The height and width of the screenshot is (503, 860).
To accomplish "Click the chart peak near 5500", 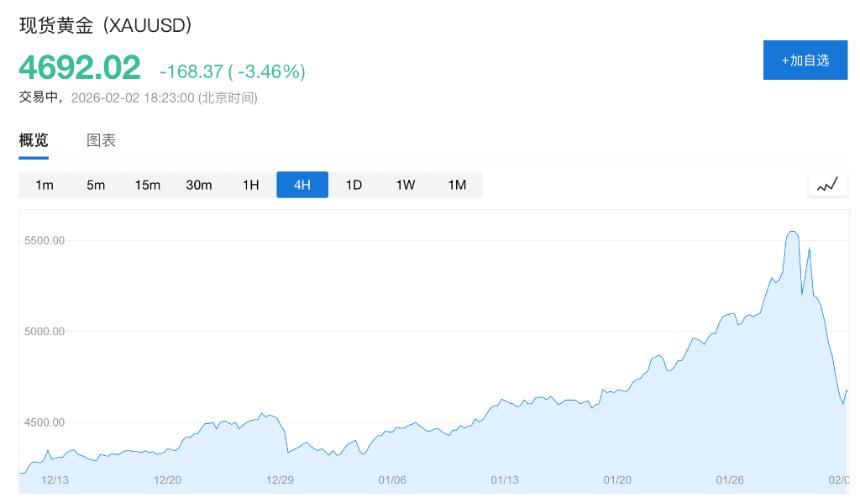I will 792,232.
